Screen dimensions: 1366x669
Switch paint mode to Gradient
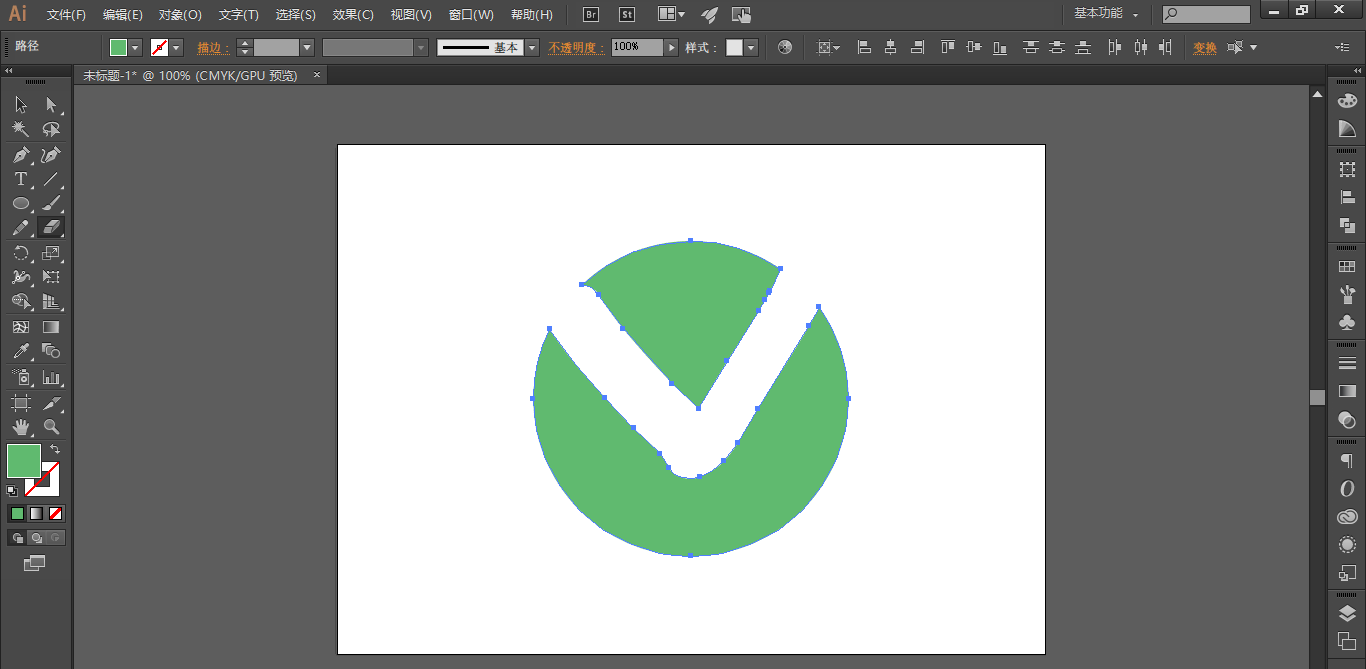click(x=36, y=513)
